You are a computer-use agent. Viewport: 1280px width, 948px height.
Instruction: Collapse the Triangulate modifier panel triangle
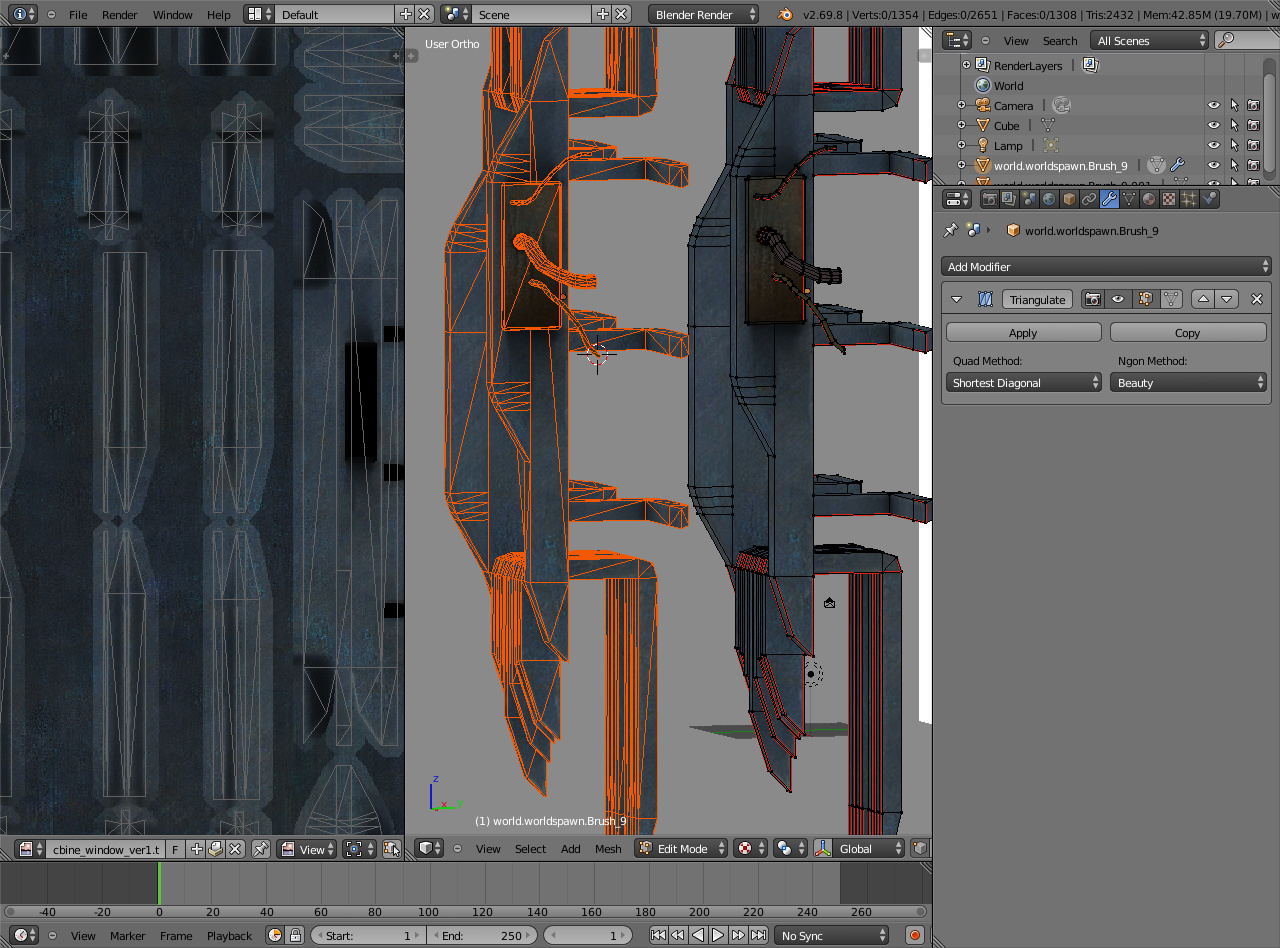click(956, 299)
